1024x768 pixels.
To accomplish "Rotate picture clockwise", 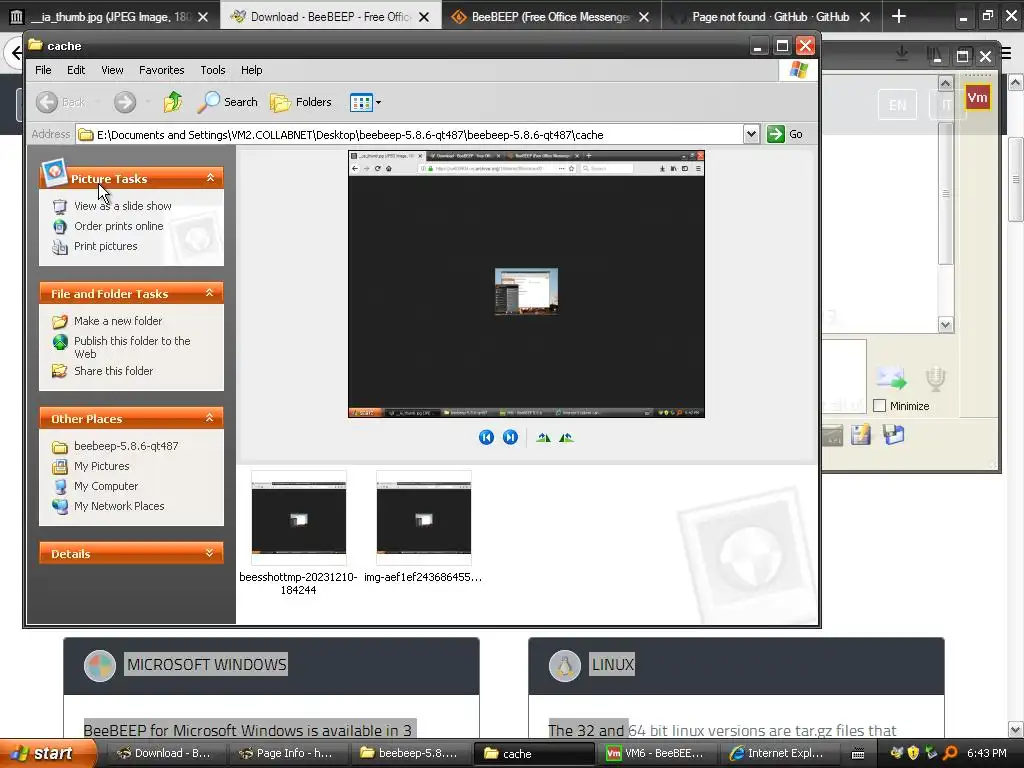I will [543, 438].
